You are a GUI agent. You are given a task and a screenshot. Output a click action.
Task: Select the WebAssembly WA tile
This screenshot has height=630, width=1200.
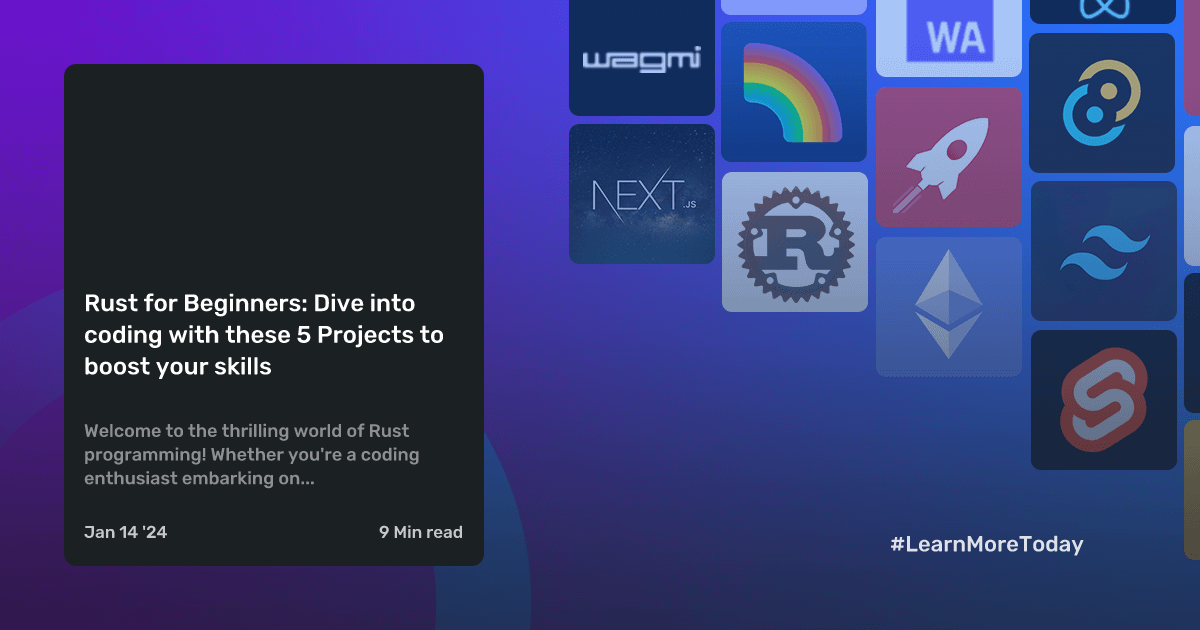pyautogui.click(x=948, y=37)
